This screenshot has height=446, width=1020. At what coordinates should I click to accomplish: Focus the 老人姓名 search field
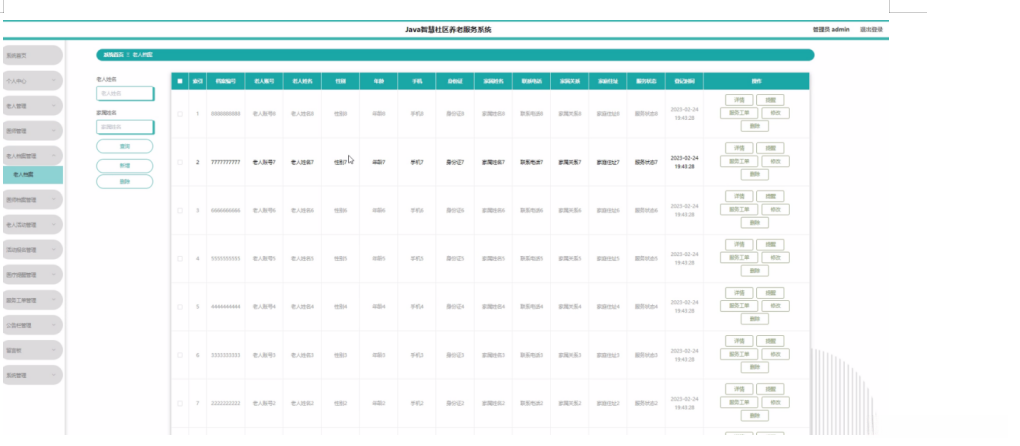[x=125, y=94]
